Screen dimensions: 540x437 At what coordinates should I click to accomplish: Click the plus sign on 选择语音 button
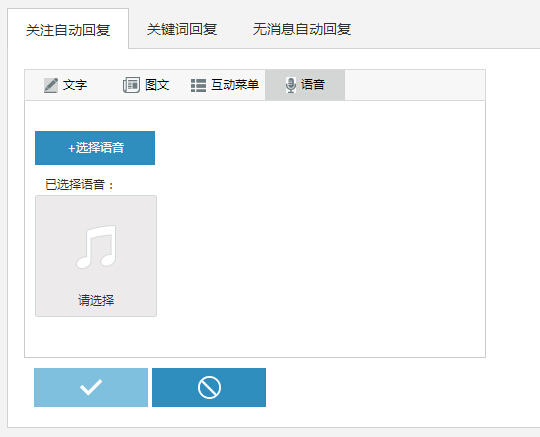point(72,148)
